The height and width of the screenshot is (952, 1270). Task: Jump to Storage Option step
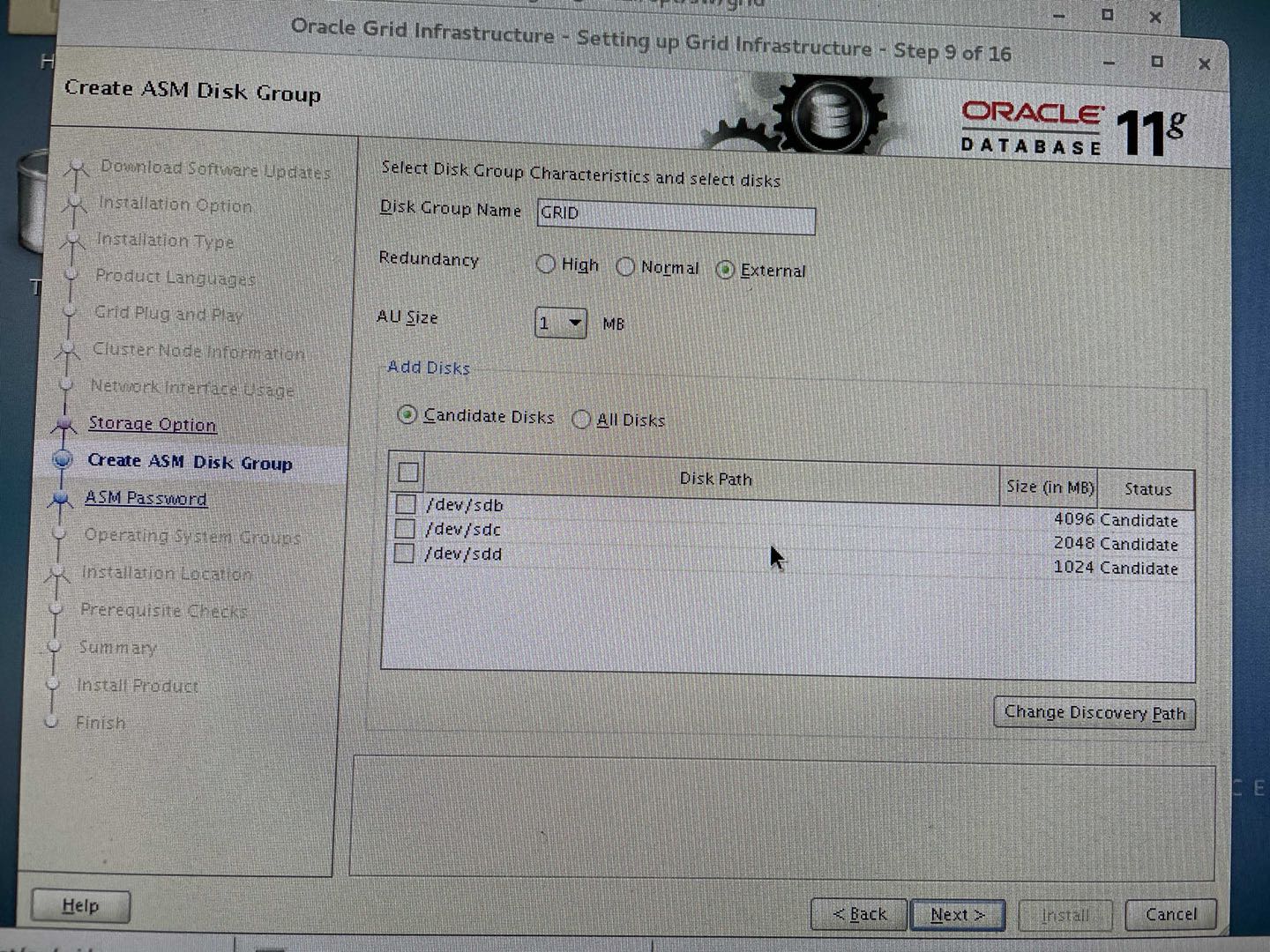(152, 424)
